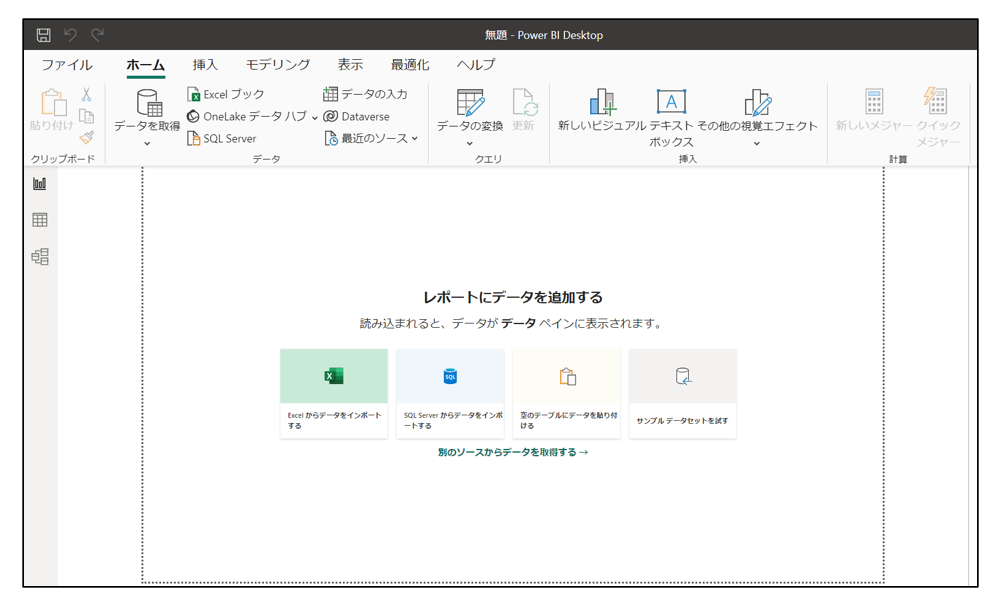Expand the OneLake データ ハブ dropdown arrow

point(314,117)
